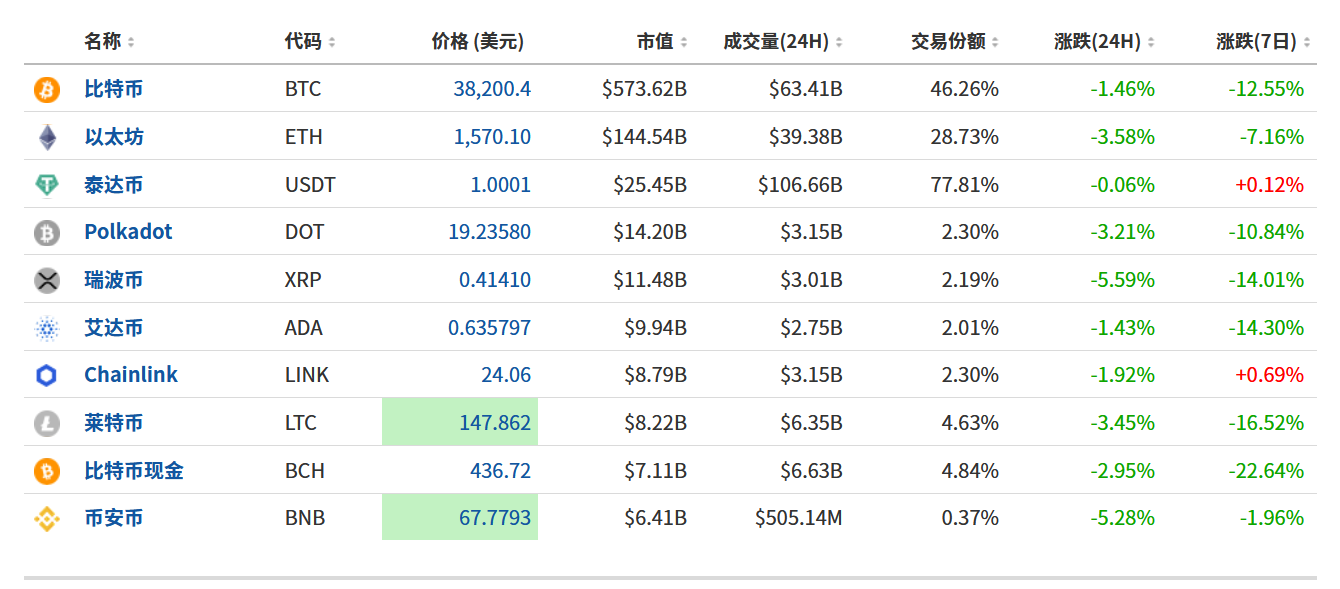This screenshot has height=589, width=1340.
Task: Click the coin icon beside Polkadot
Action: [47, 233]
